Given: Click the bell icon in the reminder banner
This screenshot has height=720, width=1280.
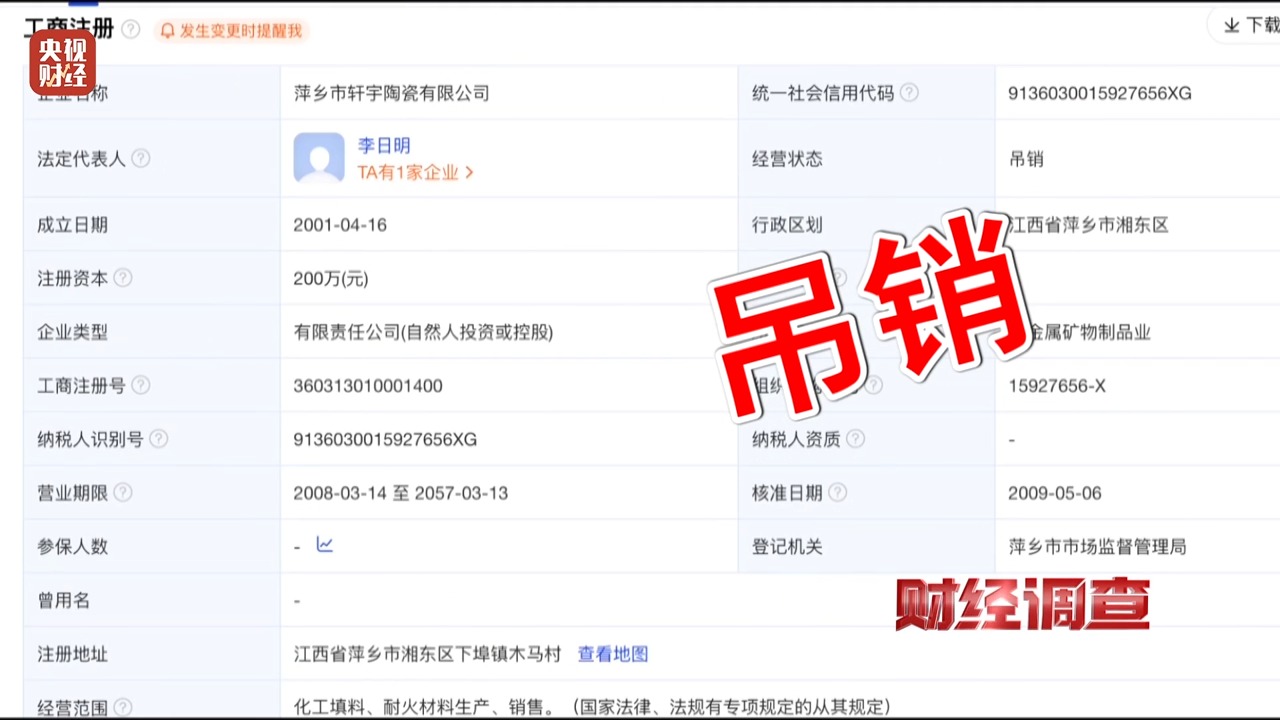Looking at the screenshot, I should (167, 31).
